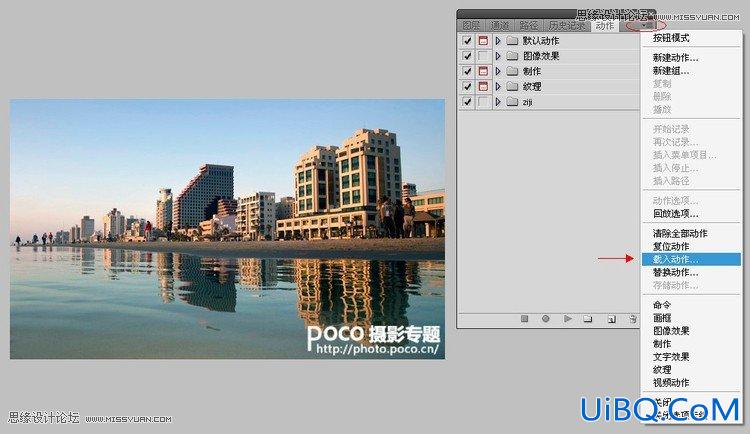This screenshot has height=434, width=750.
Task: Uncheck the include checkbox for 制作 row
Action: [467, 71]
